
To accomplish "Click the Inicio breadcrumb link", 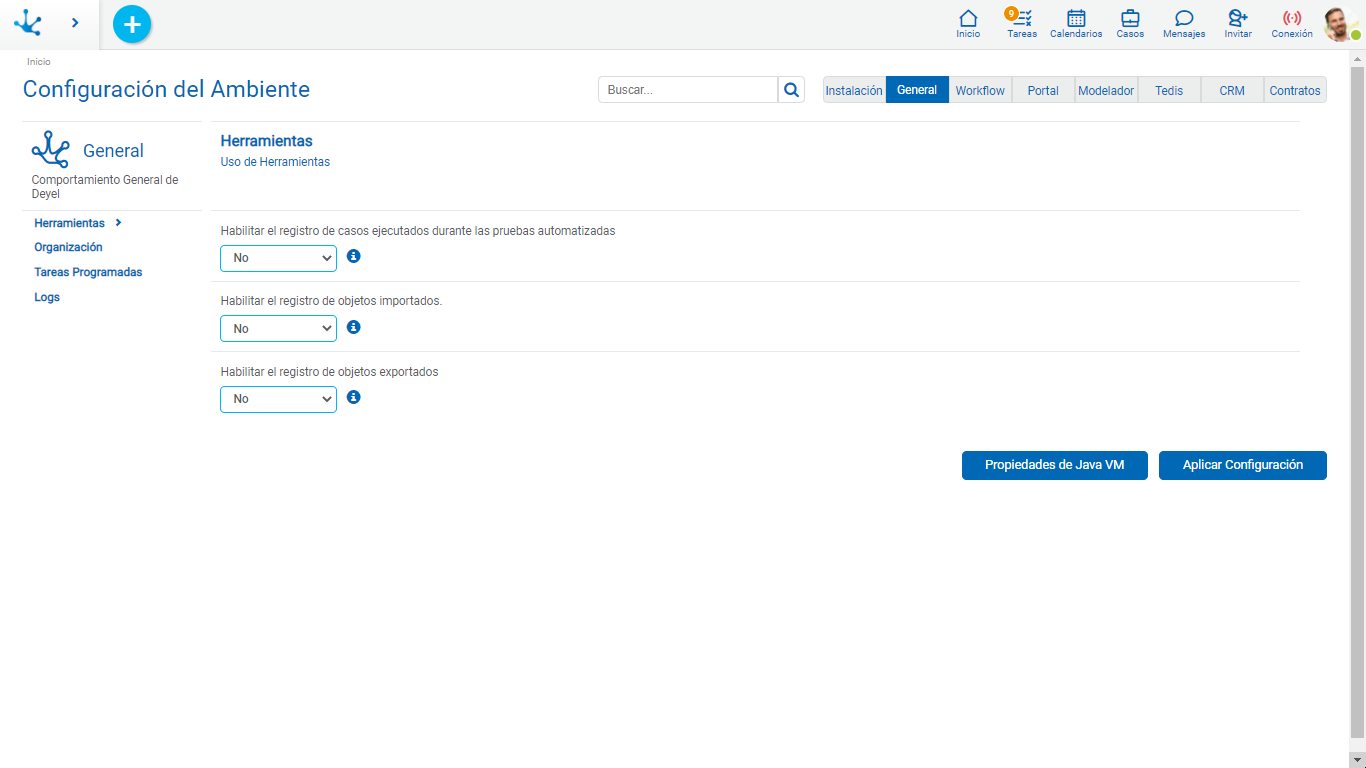I will (x=38, y=62).
